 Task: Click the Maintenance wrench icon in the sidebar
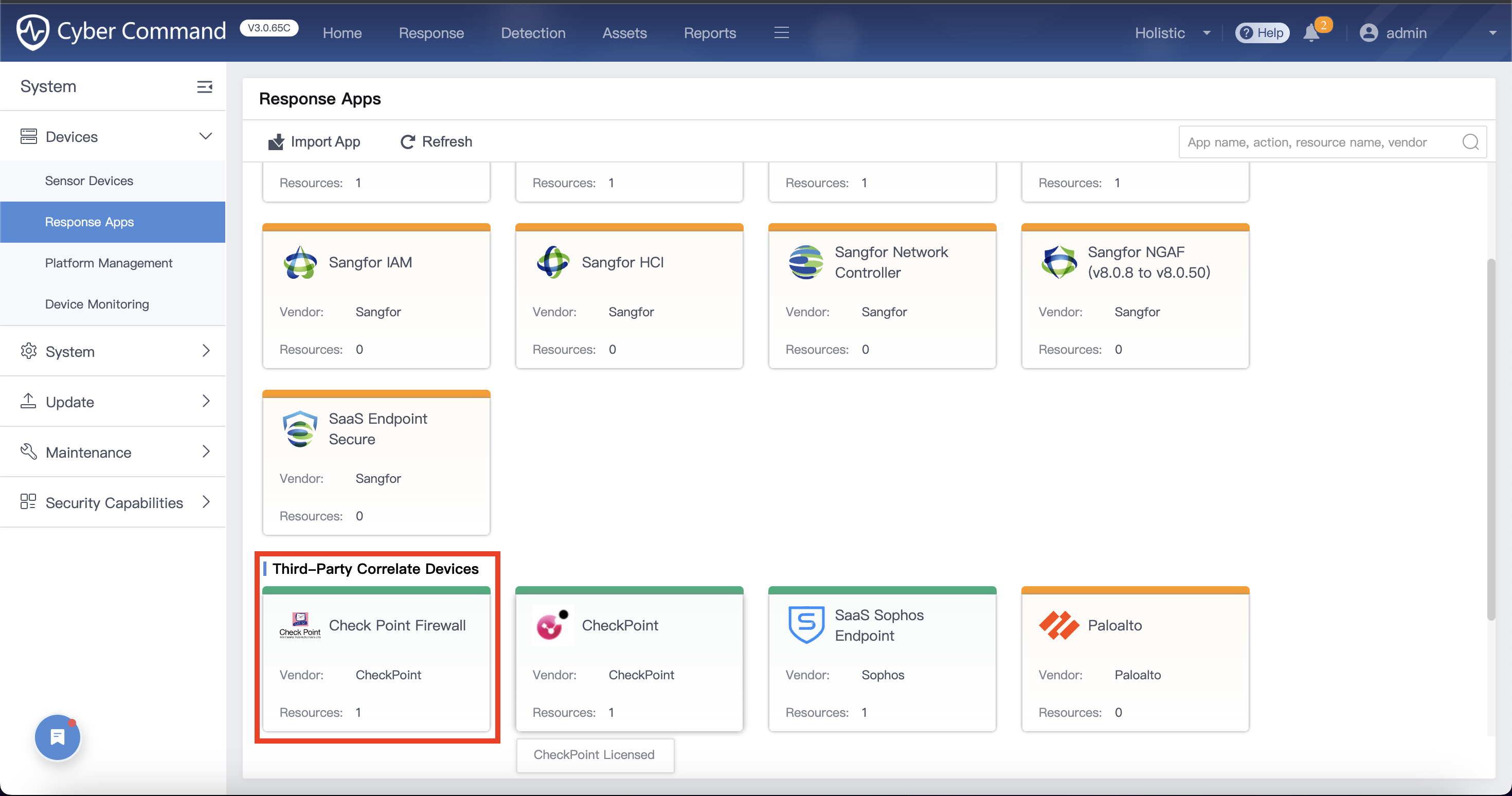(x=29, y=452)
